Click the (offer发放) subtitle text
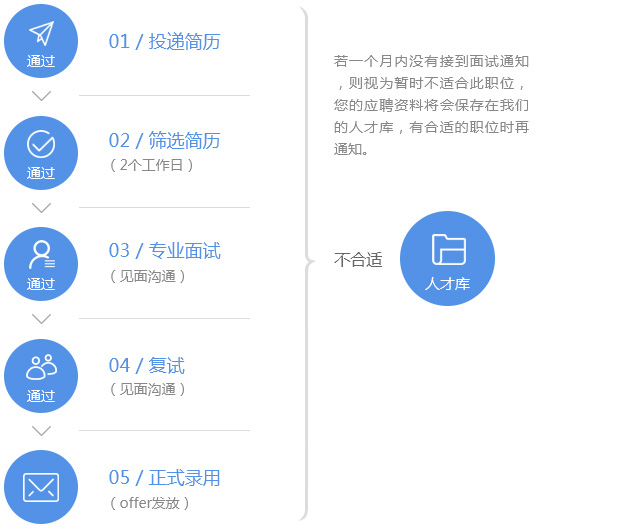Viewport: 621px width, 530px height. click(149, 503)
